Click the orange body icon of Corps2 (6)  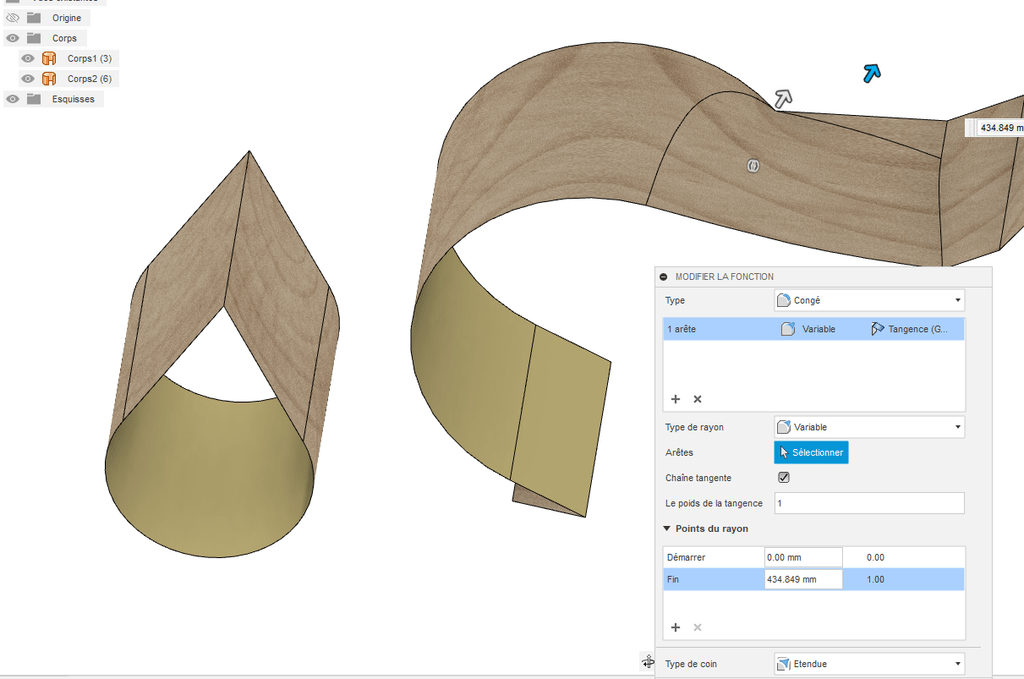click(49, 78)
